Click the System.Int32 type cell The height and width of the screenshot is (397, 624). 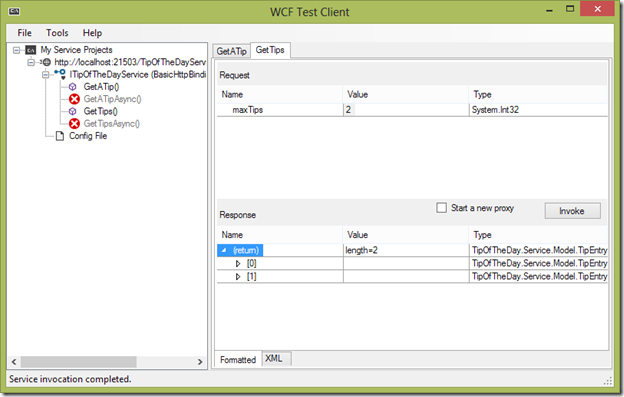click(x=538, y=110)
